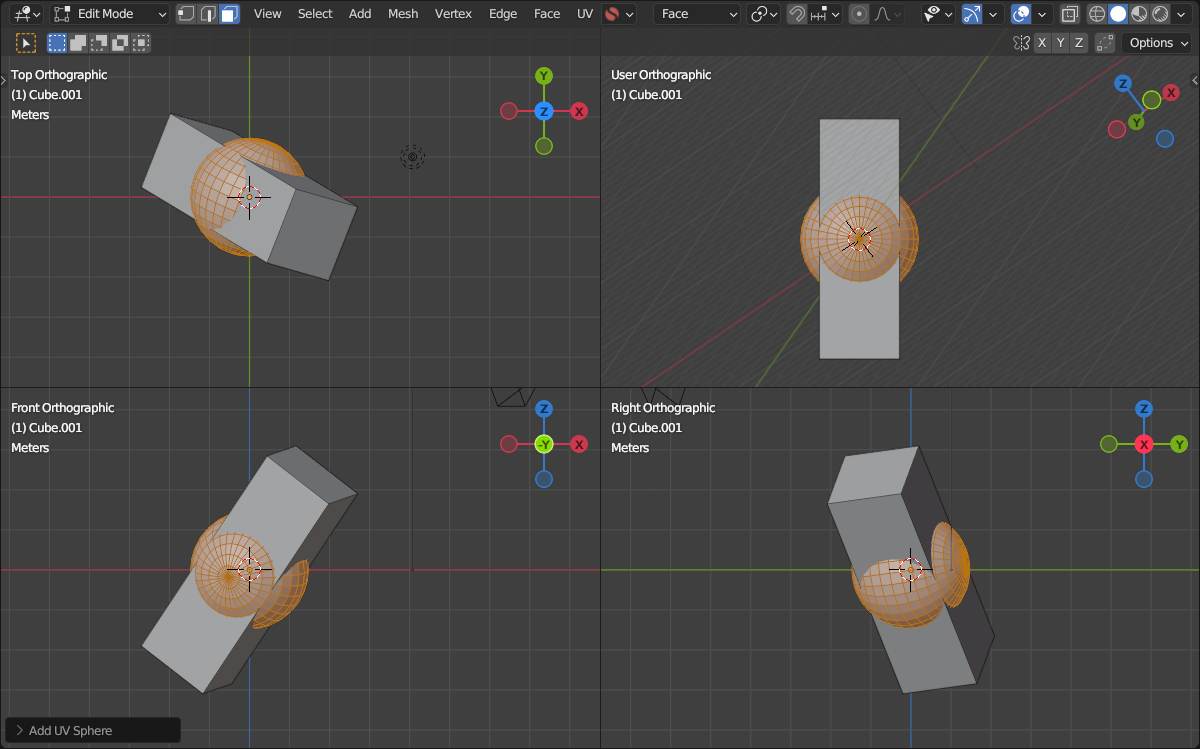The height and width of the screenshot is (749, 1200).
Task: Click red X axis in Front view gizmo
Action: 579,444
